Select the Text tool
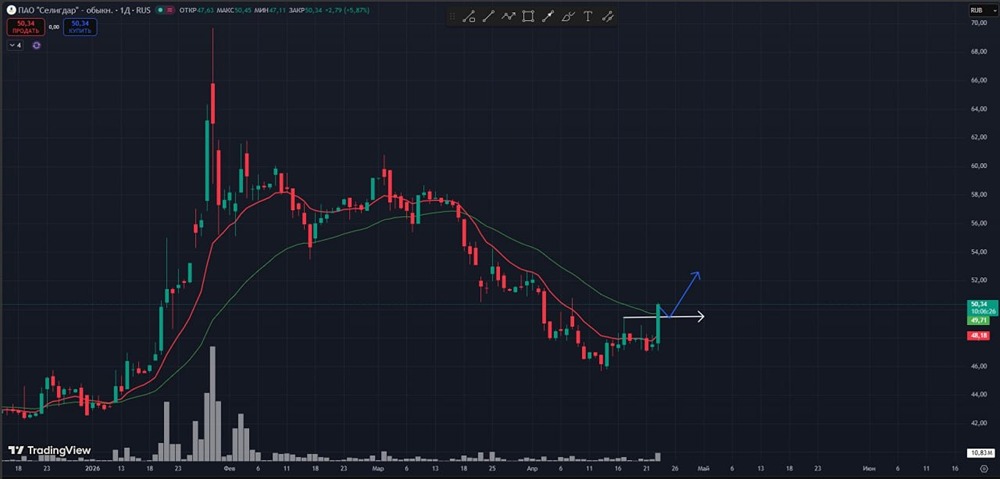The width and height of the screenshot is (1000, 479). click(587, 17)
